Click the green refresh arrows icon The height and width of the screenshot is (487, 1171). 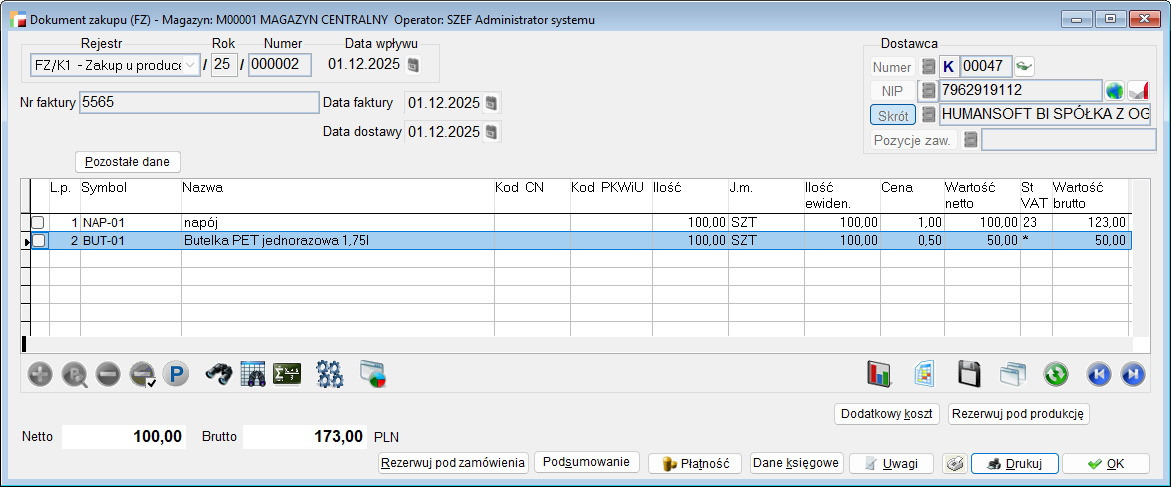click(x=1055, y=375)
